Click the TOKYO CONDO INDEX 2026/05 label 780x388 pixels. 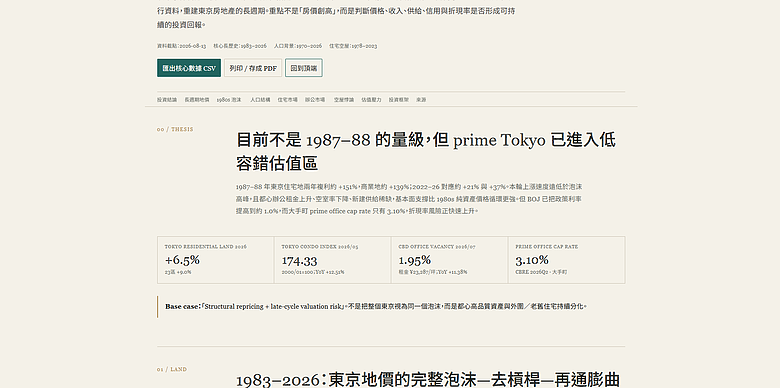point(320,247)
